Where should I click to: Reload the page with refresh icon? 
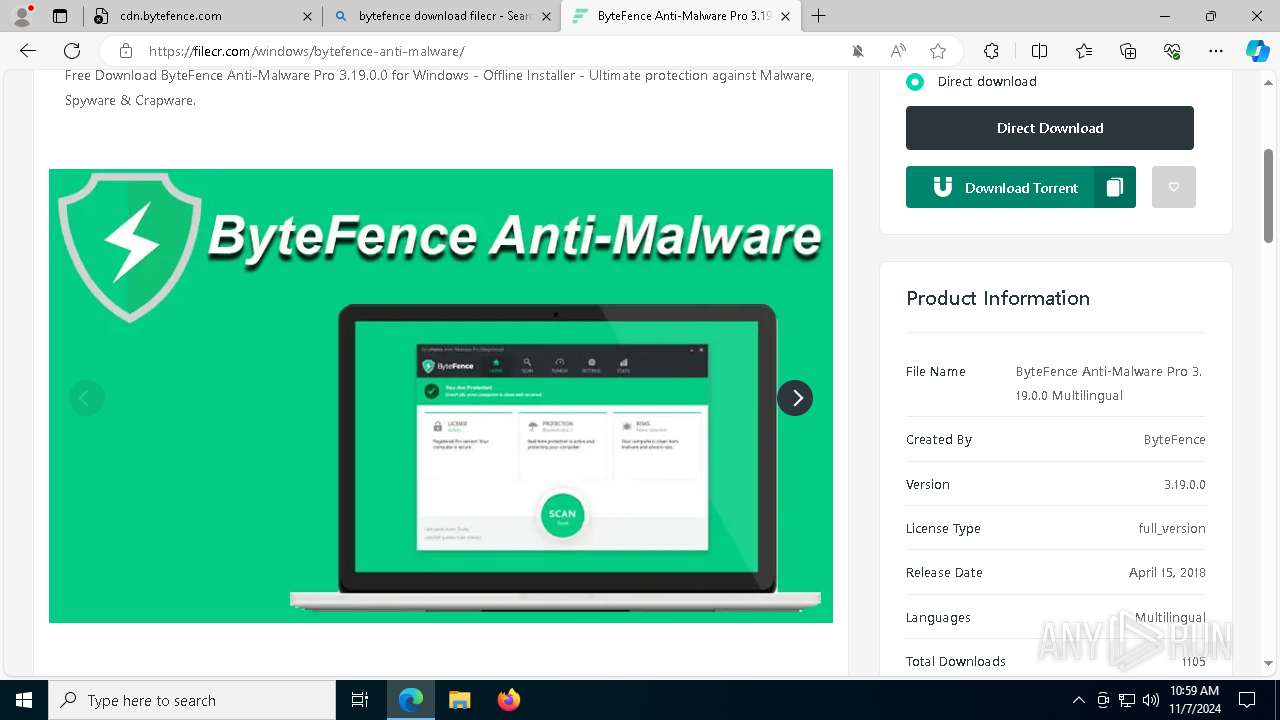pos(72,51)
